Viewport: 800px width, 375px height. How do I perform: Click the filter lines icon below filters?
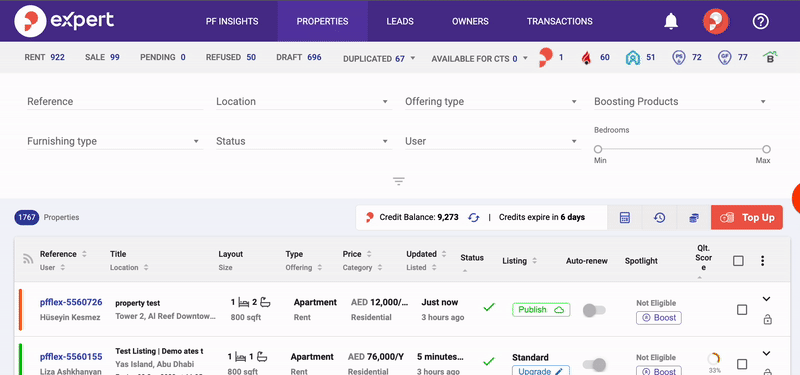tap(398, 181)
